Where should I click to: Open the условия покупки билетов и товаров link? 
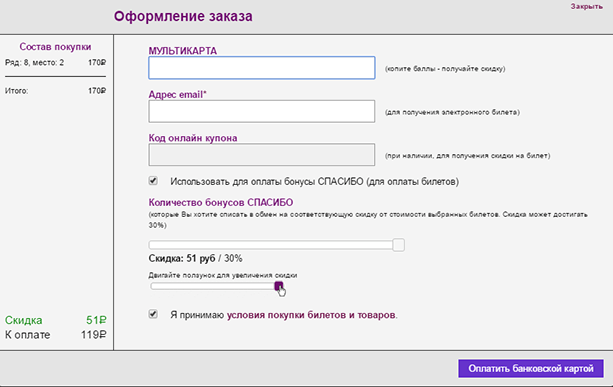(311, 315)
